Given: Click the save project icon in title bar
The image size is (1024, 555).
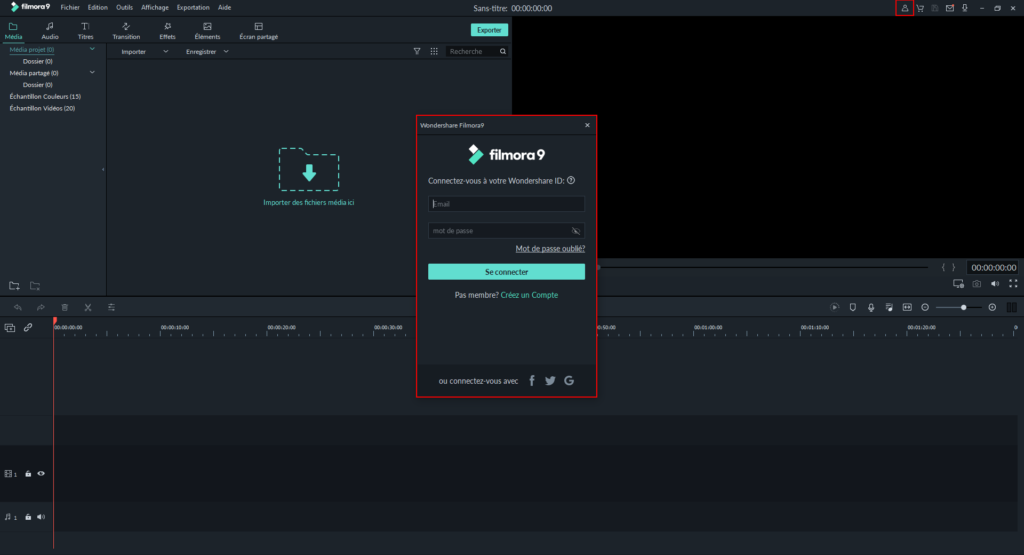Looking at the screenshot, I should pyautogui.click(x=935, y=8).
